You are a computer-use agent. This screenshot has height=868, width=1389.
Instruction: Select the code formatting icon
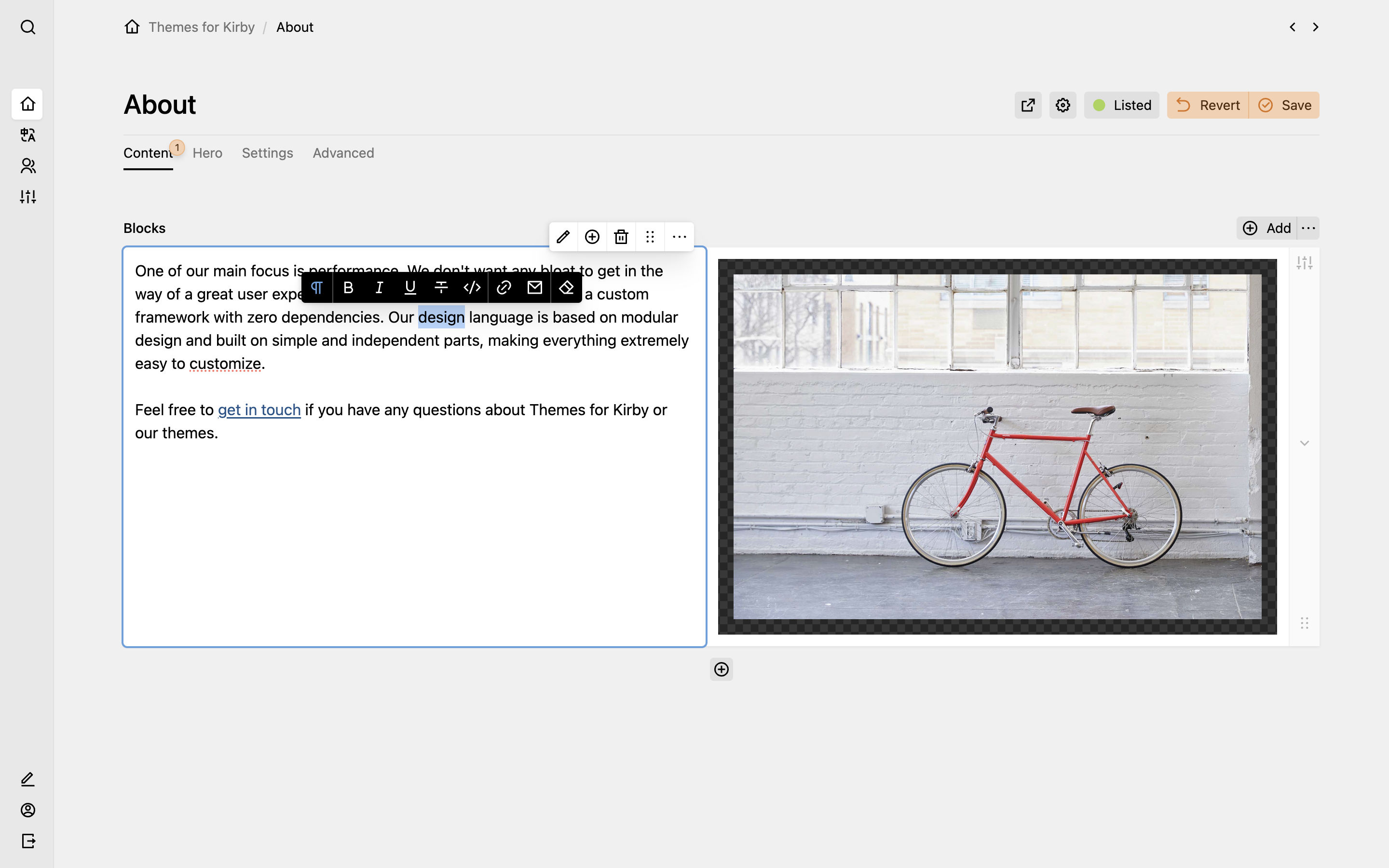pyautogui.click(x=472, y=287)
